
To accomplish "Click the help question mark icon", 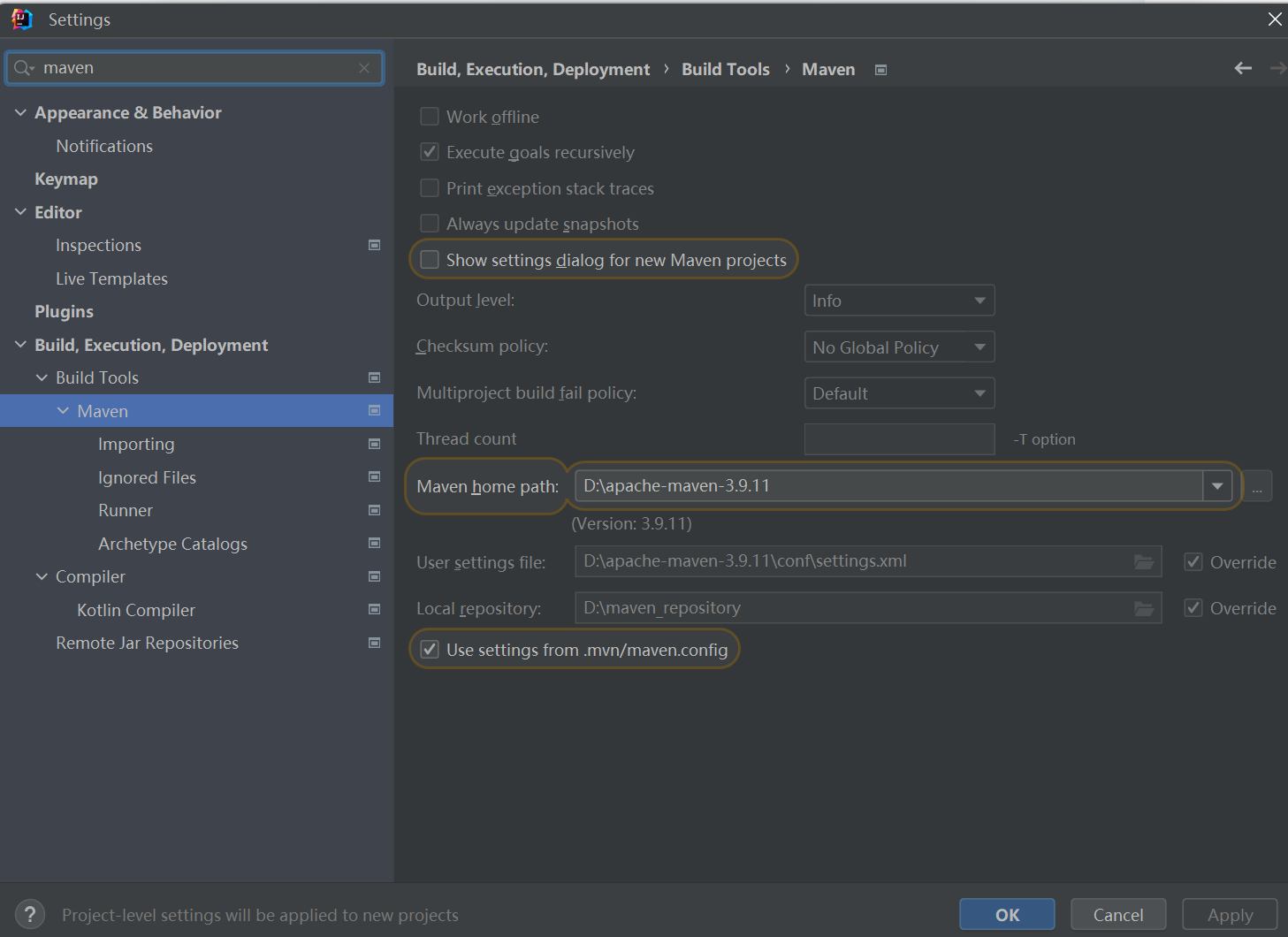I will 29,914.
